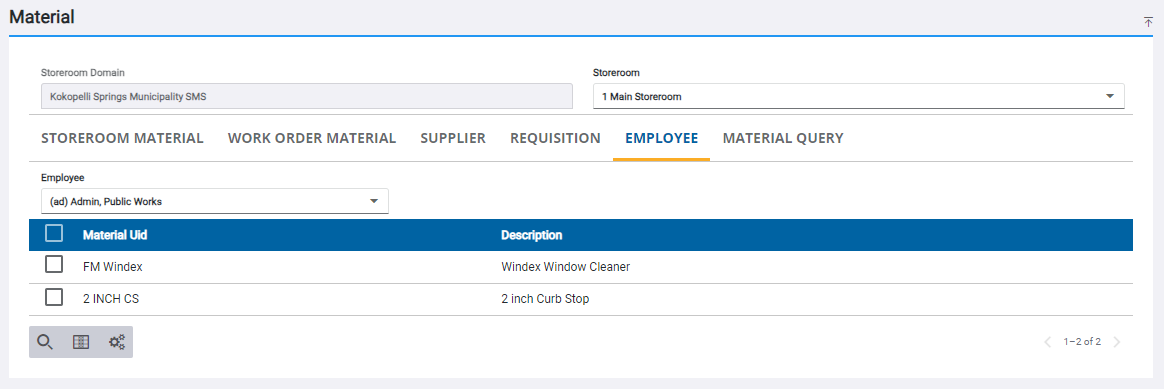Switch to the Work Order Material tab
Screen dimensions: 1164x389
(x=312, y=138)
